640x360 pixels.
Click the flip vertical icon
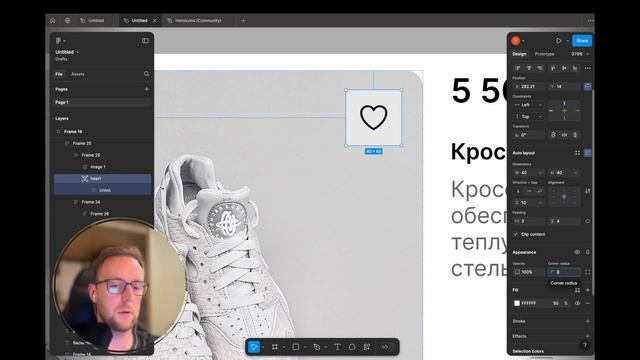pos(575,135)
